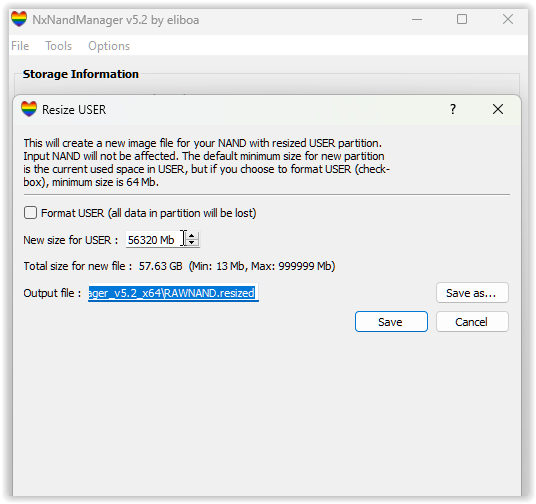The width and height of the screenshot is (536, 504).
Task: Open the Tools menu
Action: point(58,46)
